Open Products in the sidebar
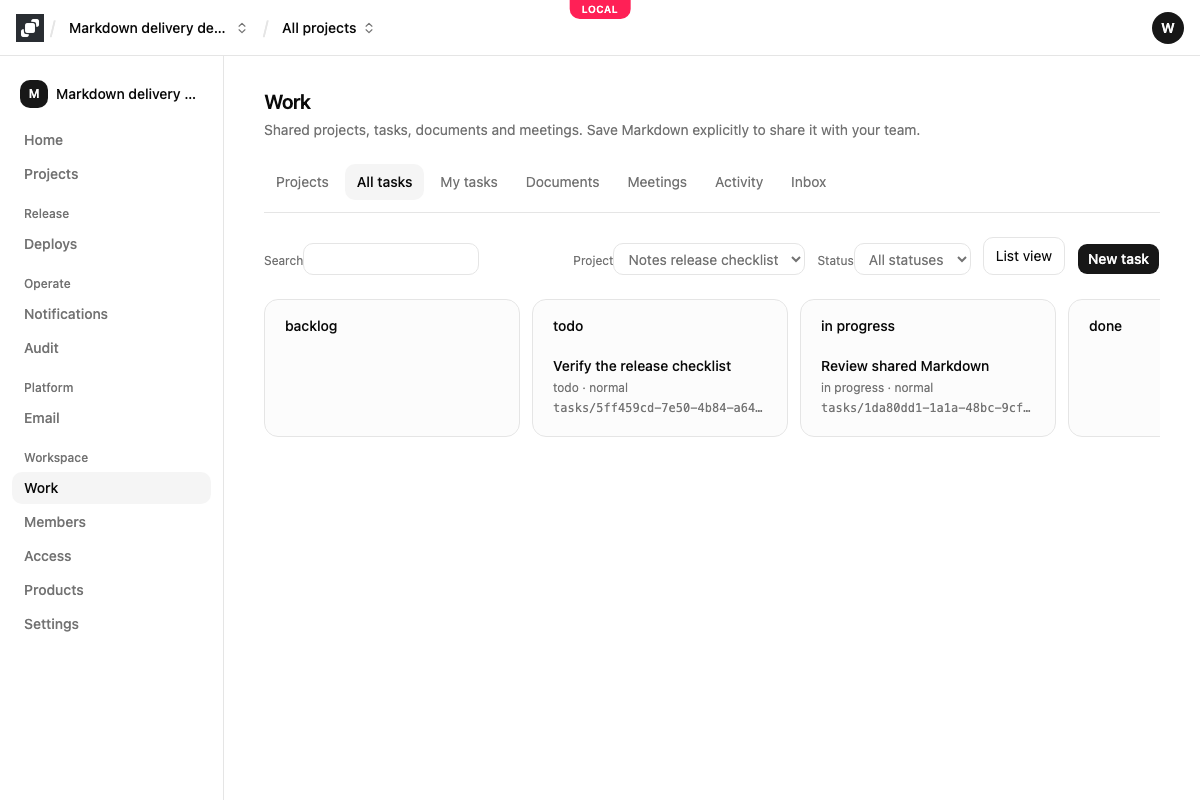Screen dimensions: 1200x800 pyautogui.click(x=111, y=590)
